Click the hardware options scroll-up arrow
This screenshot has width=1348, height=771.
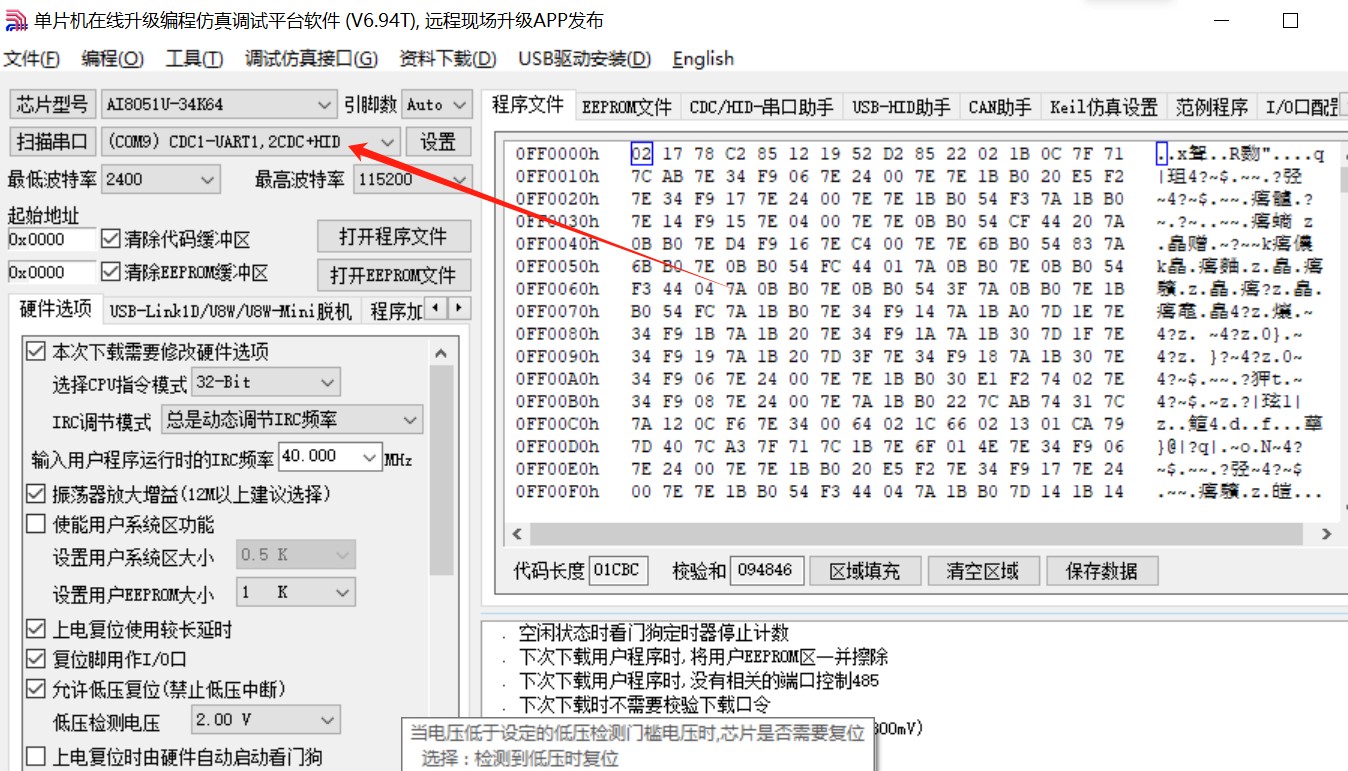(441, 353)
